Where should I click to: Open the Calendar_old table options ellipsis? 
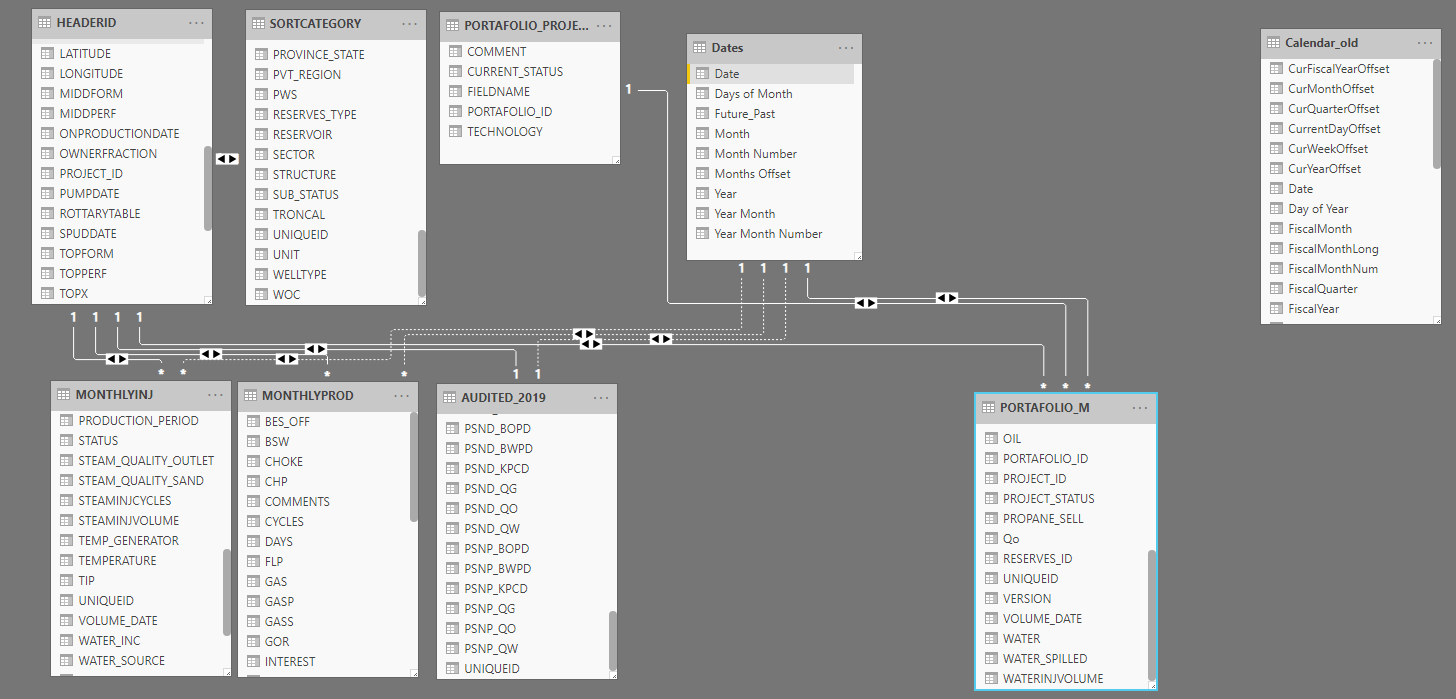point(1425,43)
